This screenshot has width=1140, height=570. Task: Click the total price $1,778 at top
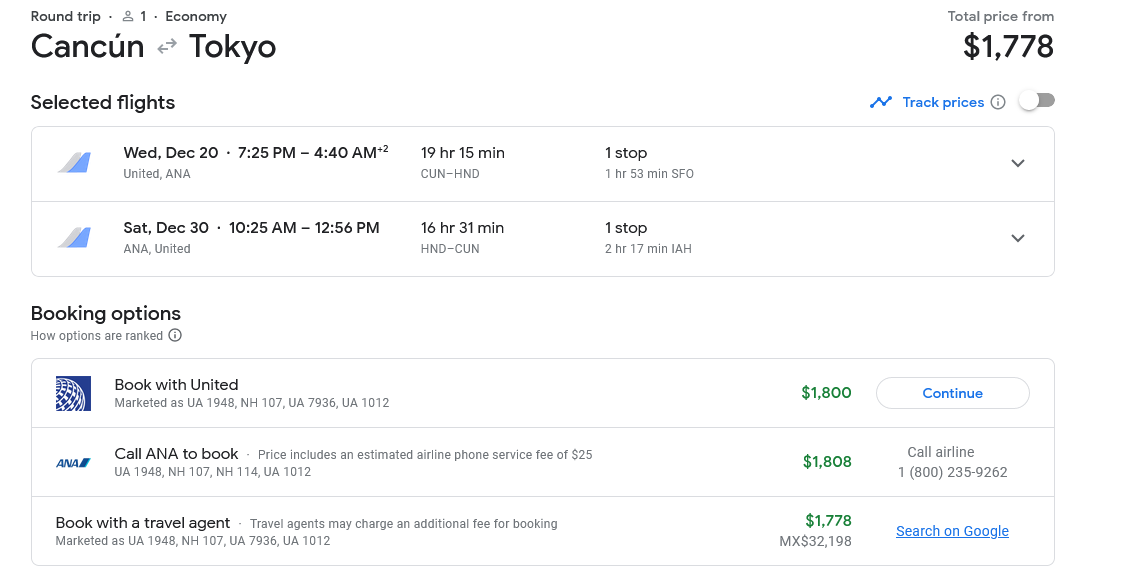(x=1008, y=47)
